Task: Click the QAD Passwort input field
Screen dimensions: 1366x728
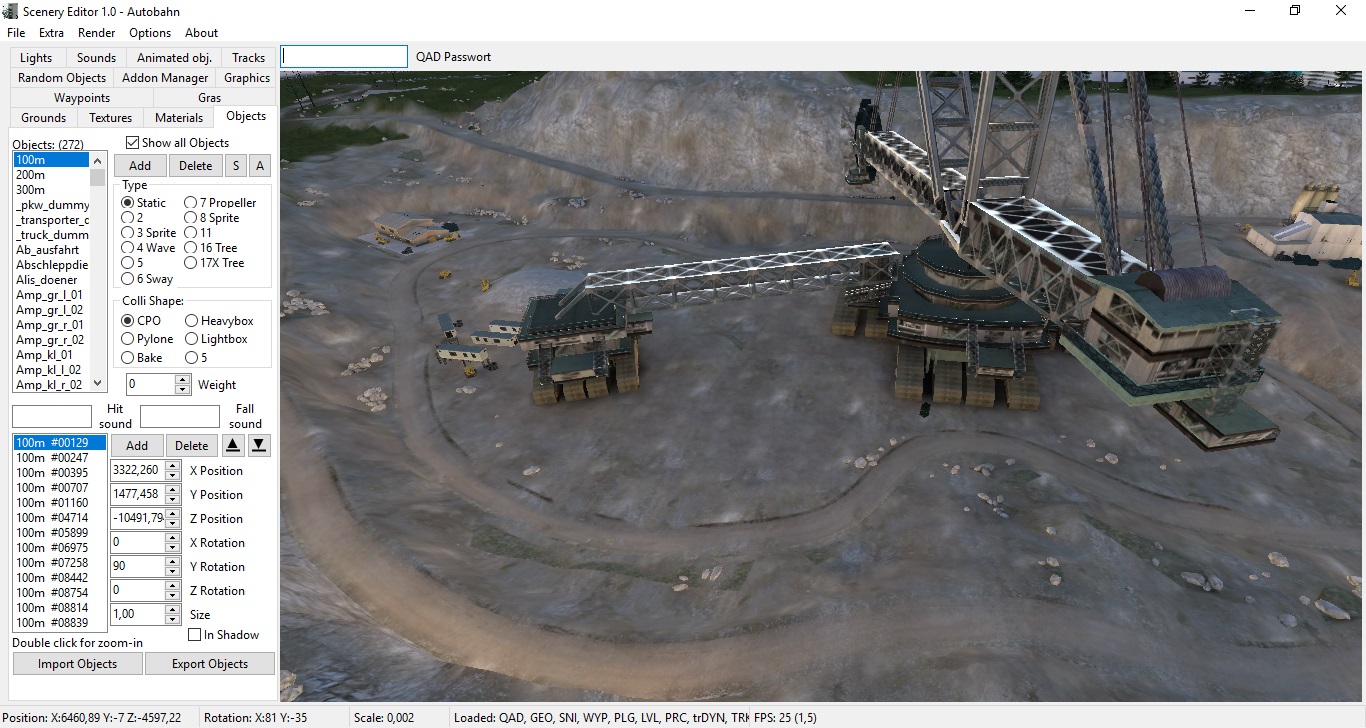Action: coord(344,57)
